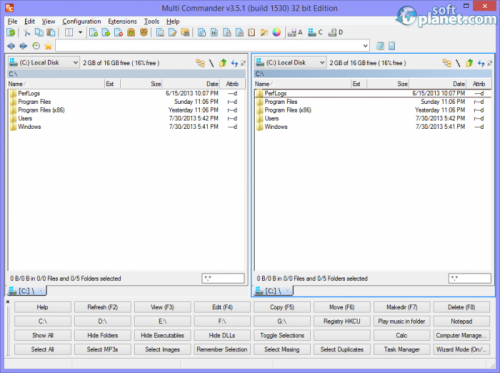Open right panel drive selector dropdown
The height and width of the screenshot is (373, 500).
[x=290, y=63]
